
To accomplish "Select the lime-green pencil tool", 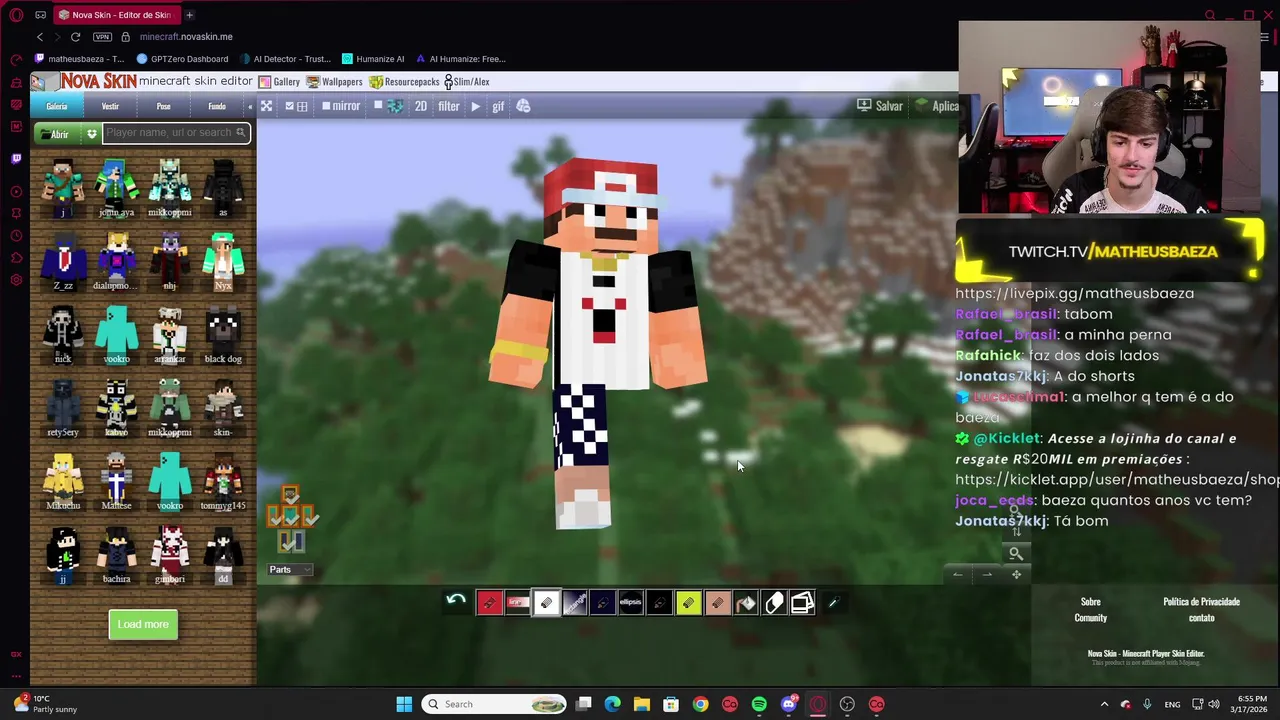I will [688, 603].
